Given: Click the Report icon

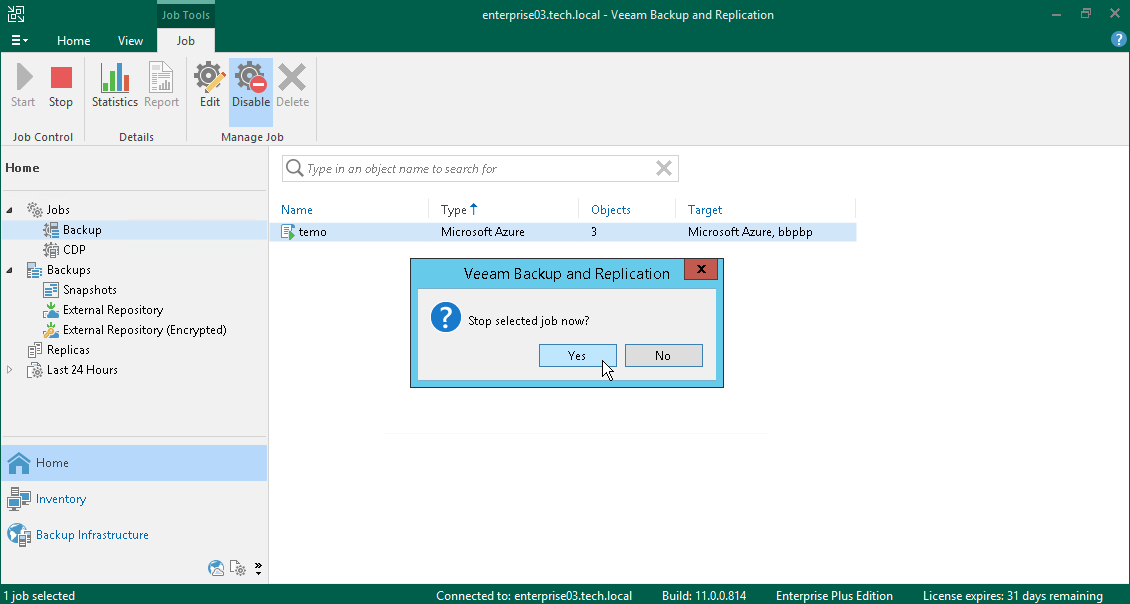Looking at the screenshot, I should 161,76.
